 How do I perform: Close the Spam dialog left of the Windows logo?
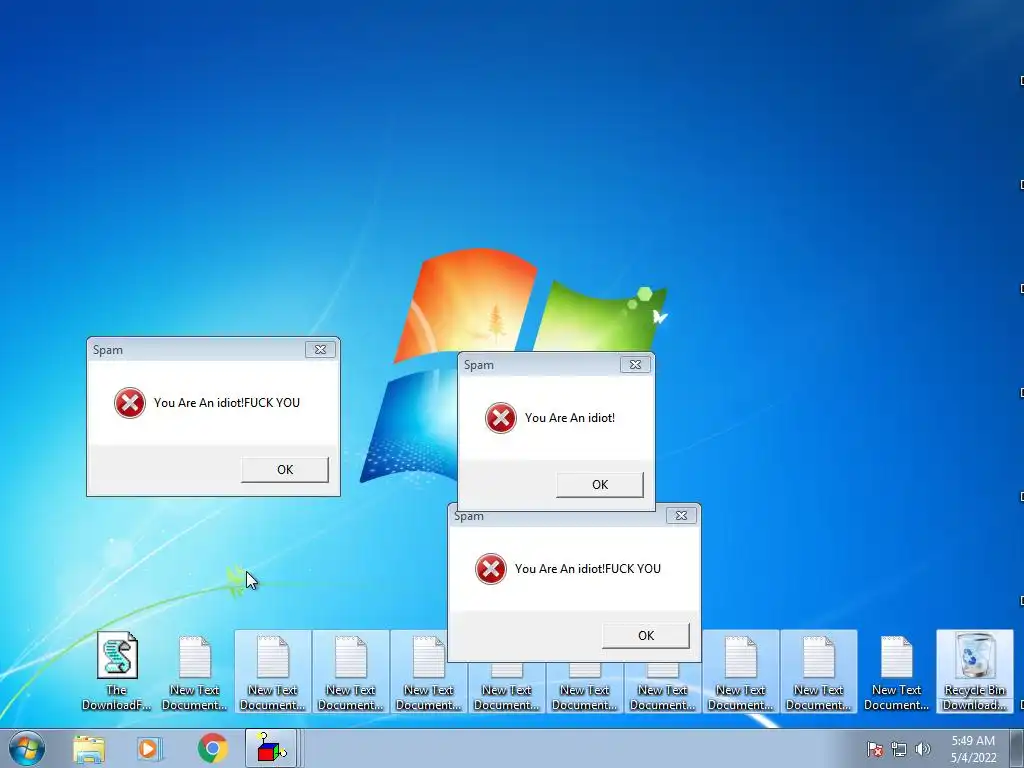tap(320, 349)
